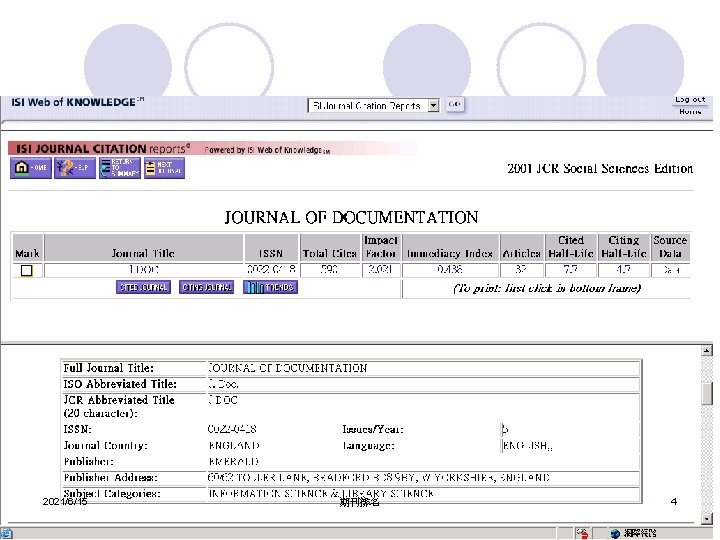Image resolution: width=720 pixels, height=540 pixels.
Task: Click the Publisher Address value text
Action: (378, 478)
